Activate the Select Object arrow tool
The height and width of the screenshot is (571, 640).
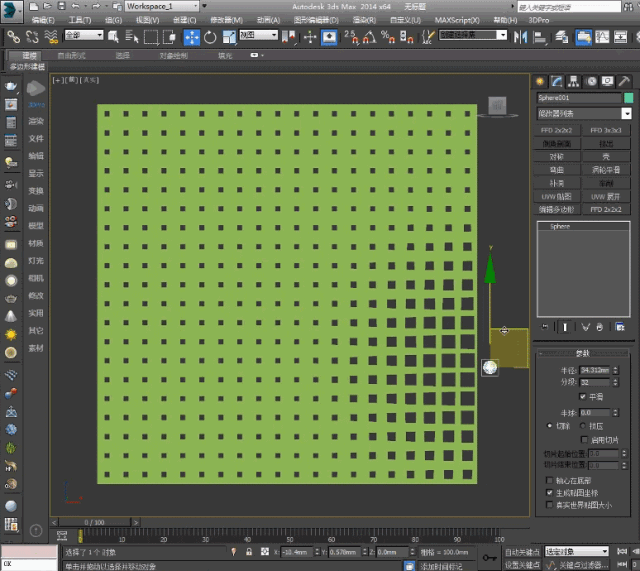point(113,37)
